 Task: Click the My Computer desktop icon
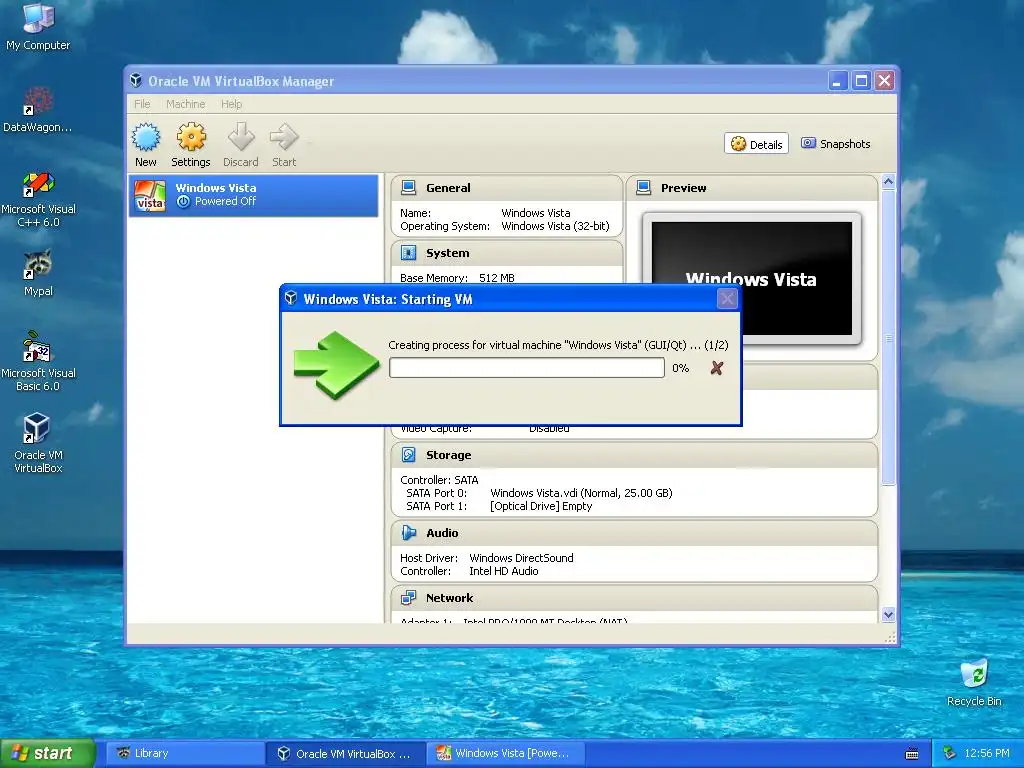(38, 18)
